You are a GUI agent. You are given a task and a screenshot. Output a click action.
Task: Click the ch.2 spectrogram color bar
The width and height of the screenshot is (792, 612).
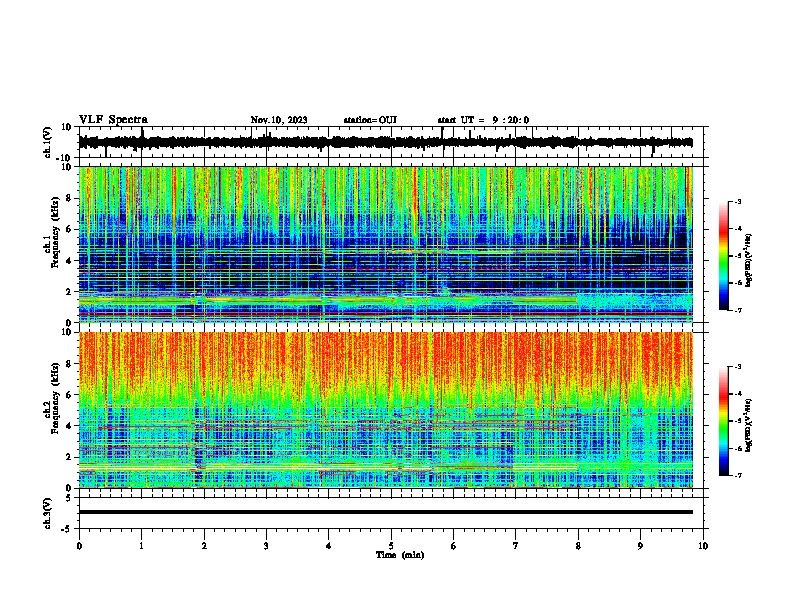pos(724,421)
